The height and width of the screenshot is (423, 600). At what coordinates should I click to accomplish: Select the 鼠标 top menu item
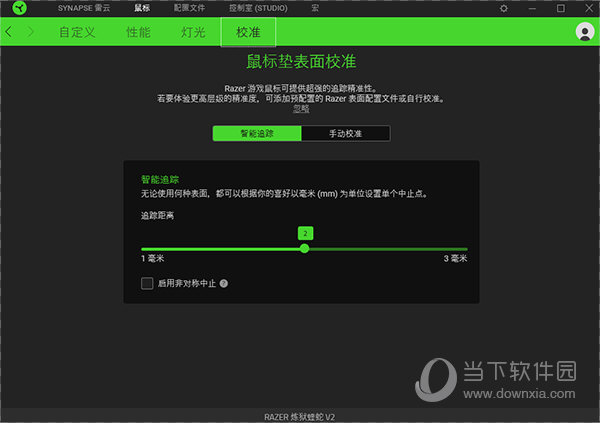pyautogui.click(x=142, y=8)
